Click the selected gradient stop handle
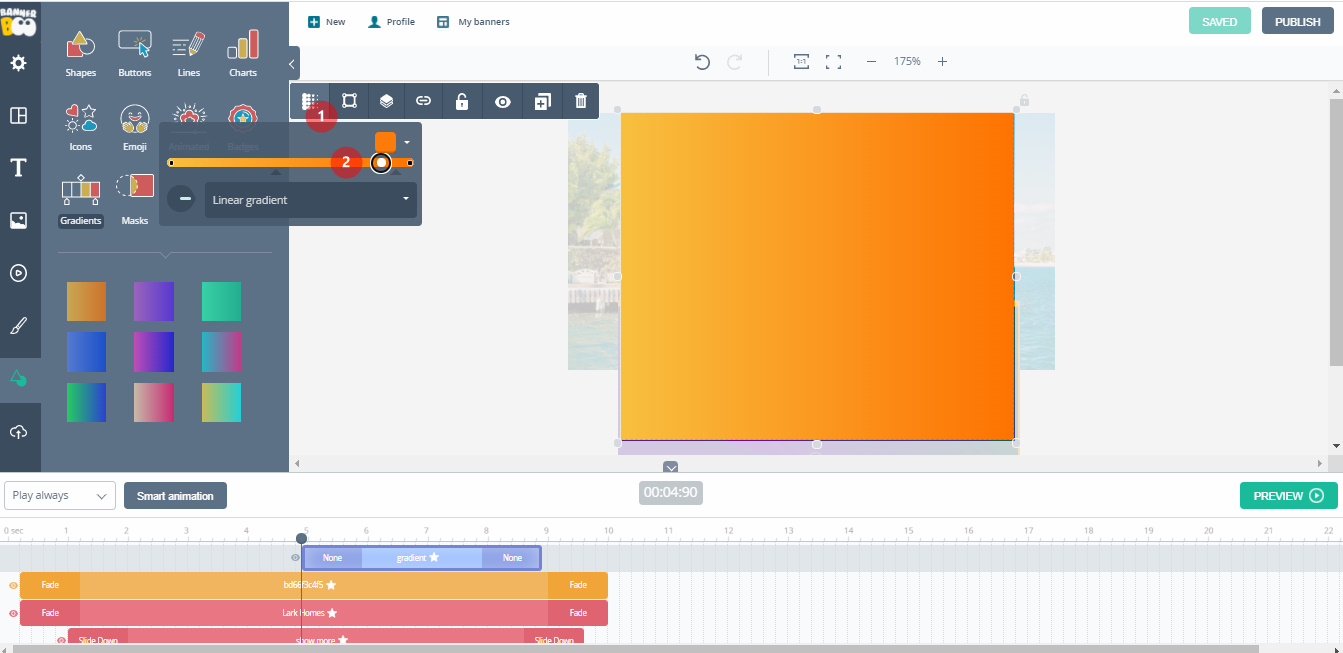 point(381,162)
